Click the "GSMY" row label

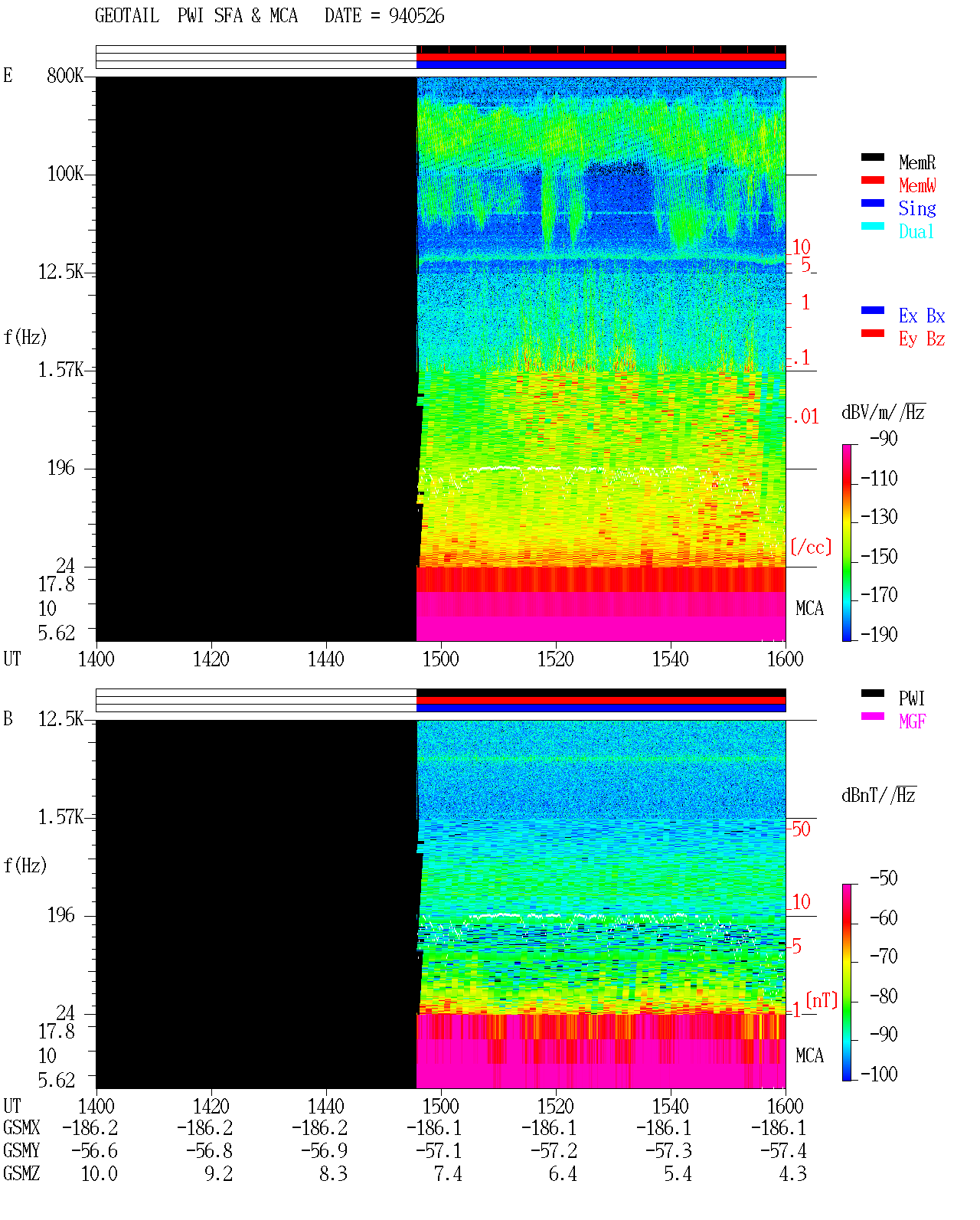click(21, 1151)
